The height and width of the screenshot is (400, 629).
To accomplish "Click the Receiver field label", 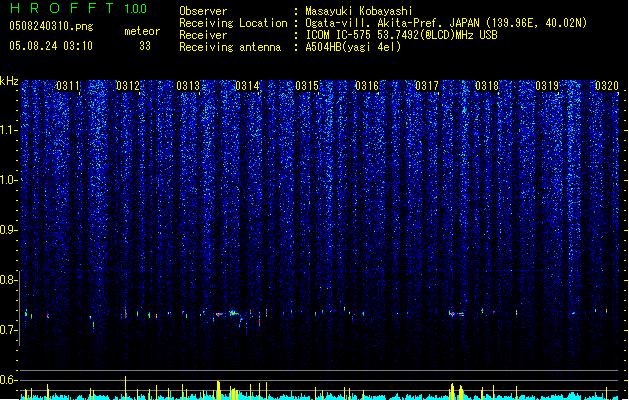I will [x=203, y=35].
